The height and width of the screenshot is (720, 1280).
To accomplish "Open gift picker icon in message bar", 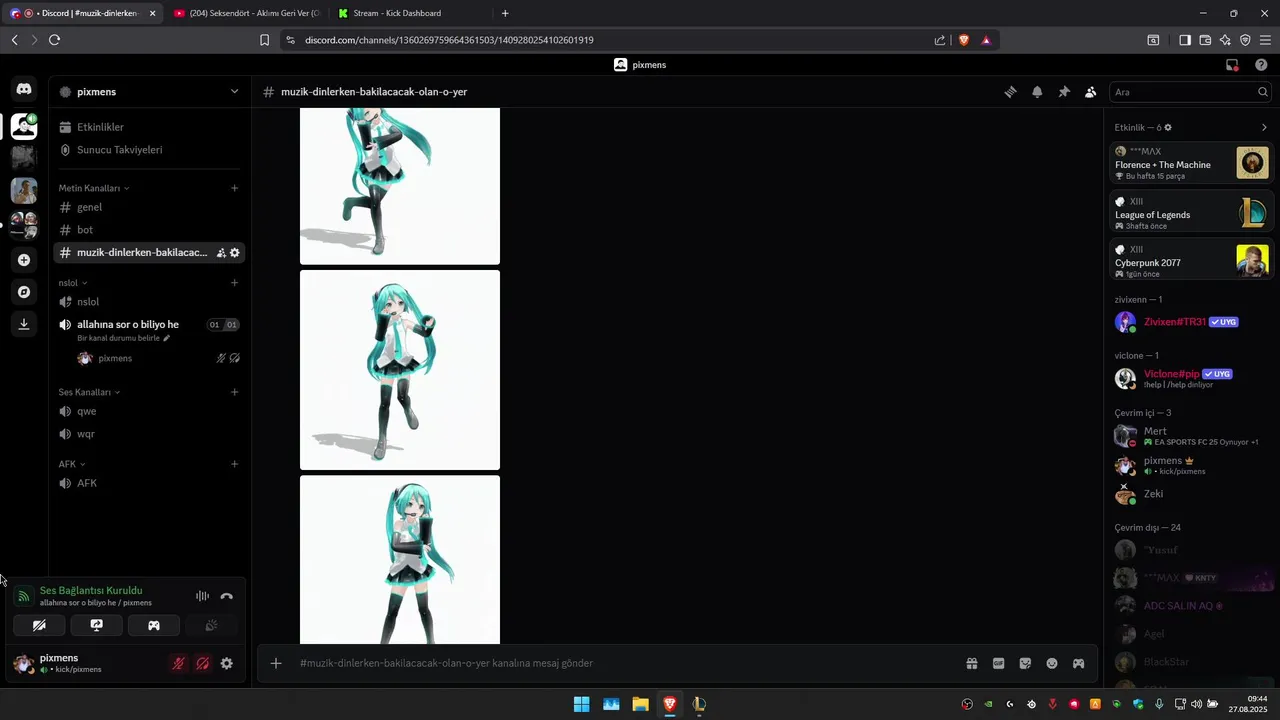I will pyautogui.click(x=971, y=663).
